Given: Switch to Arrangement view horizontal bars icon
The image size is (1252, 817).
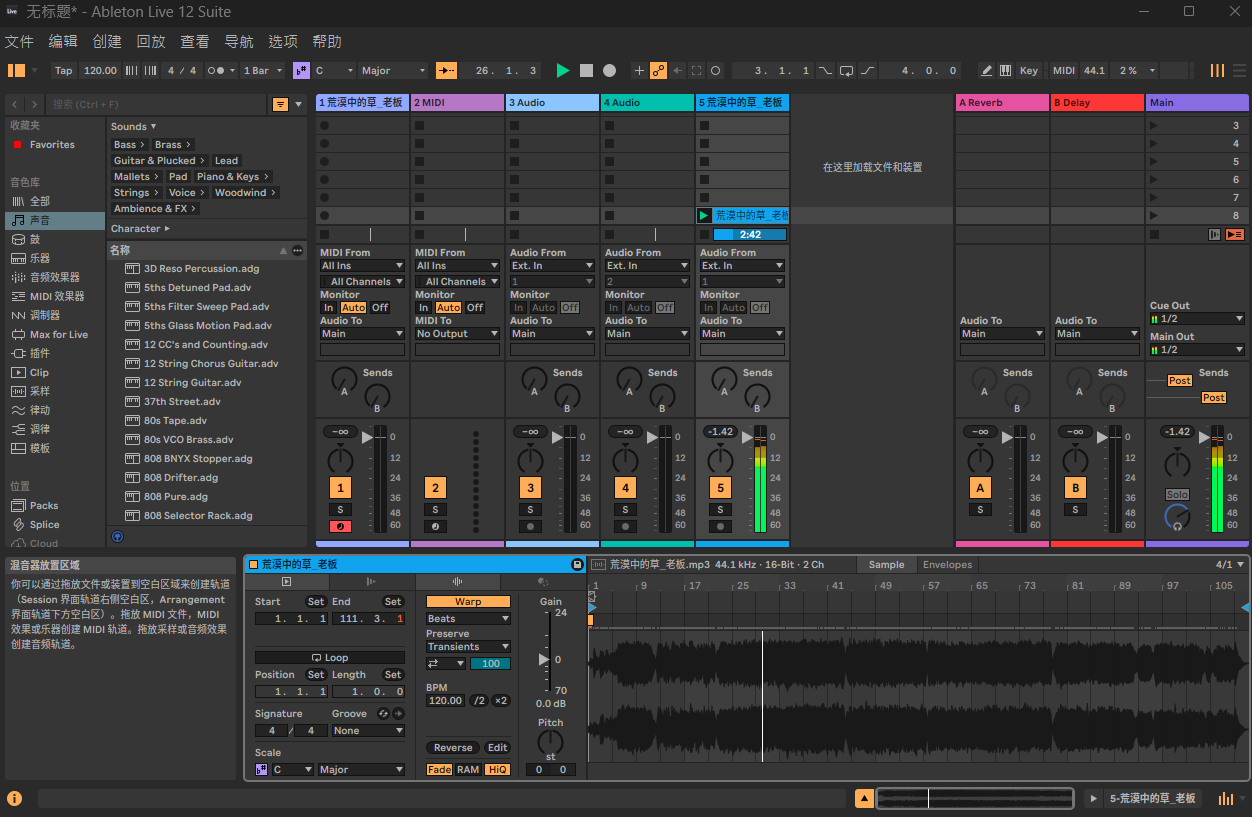Looking at the screenshot, I should [1238, 71].
